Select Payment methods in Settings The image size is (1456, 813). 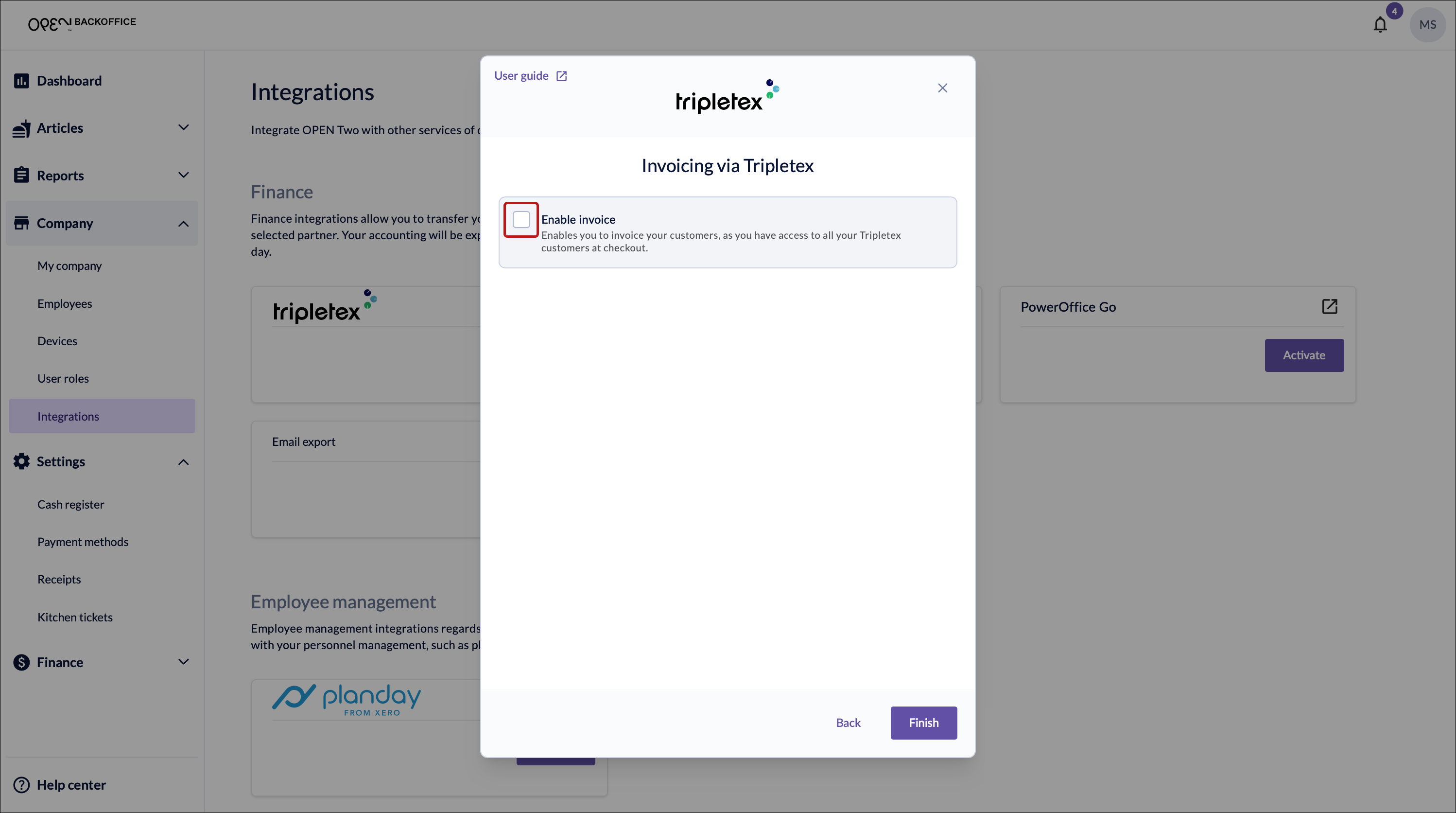pos(83,542)
